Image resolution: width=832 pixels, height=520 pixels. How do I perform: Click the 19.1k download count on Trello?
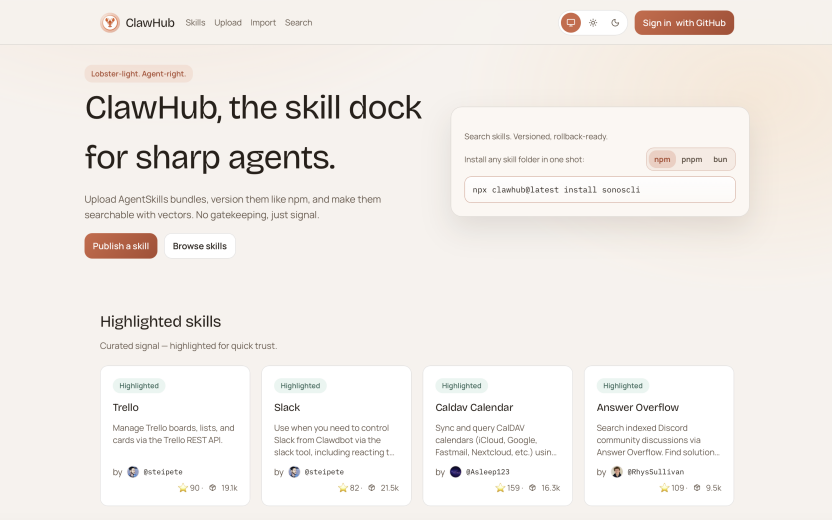tap(229, 488)
